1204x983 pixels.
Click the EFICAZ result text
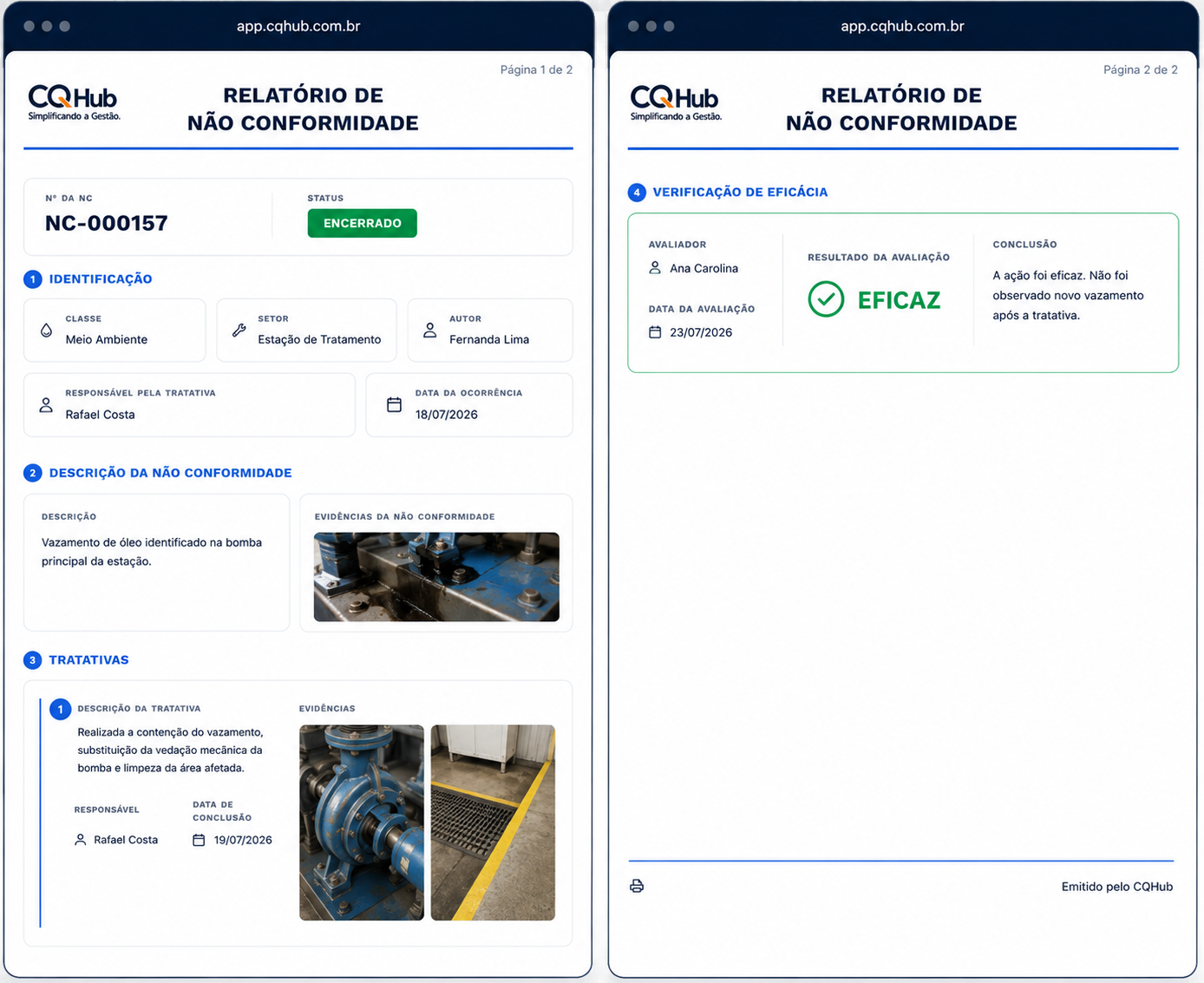[899, 300]
